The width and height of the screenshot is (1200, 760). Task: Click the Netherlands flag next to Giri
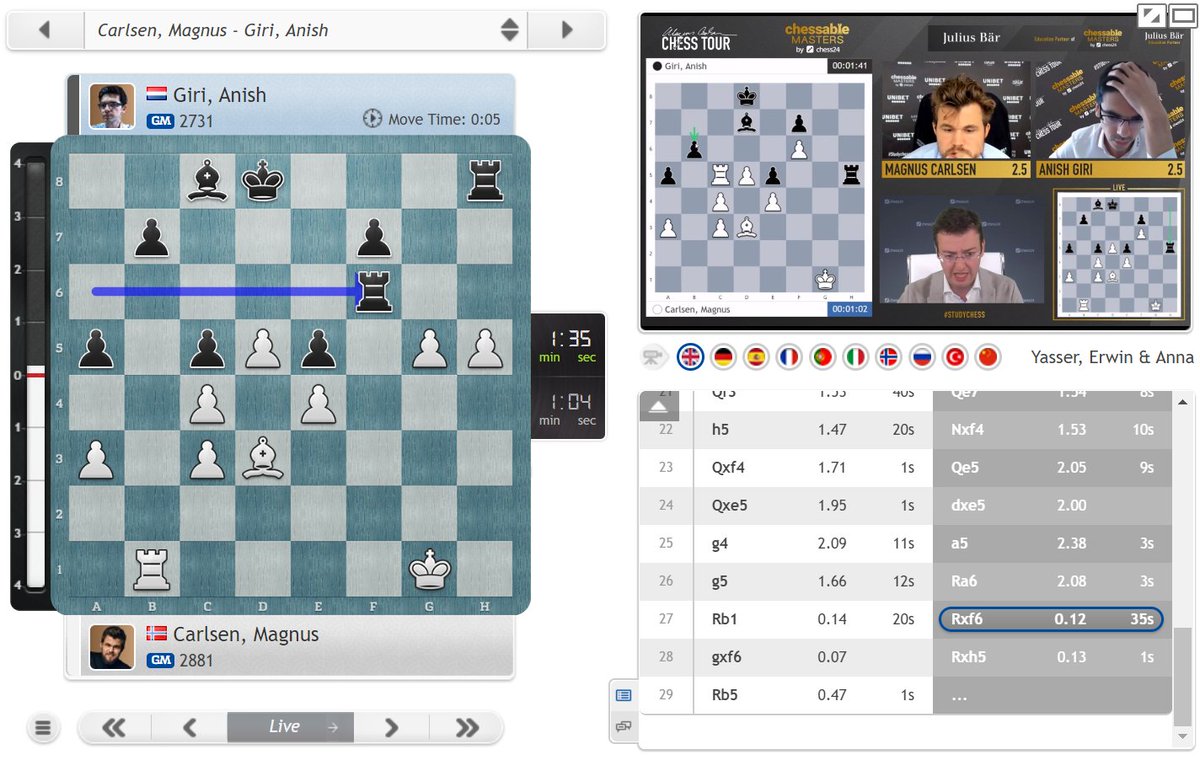tap(157, 95)
